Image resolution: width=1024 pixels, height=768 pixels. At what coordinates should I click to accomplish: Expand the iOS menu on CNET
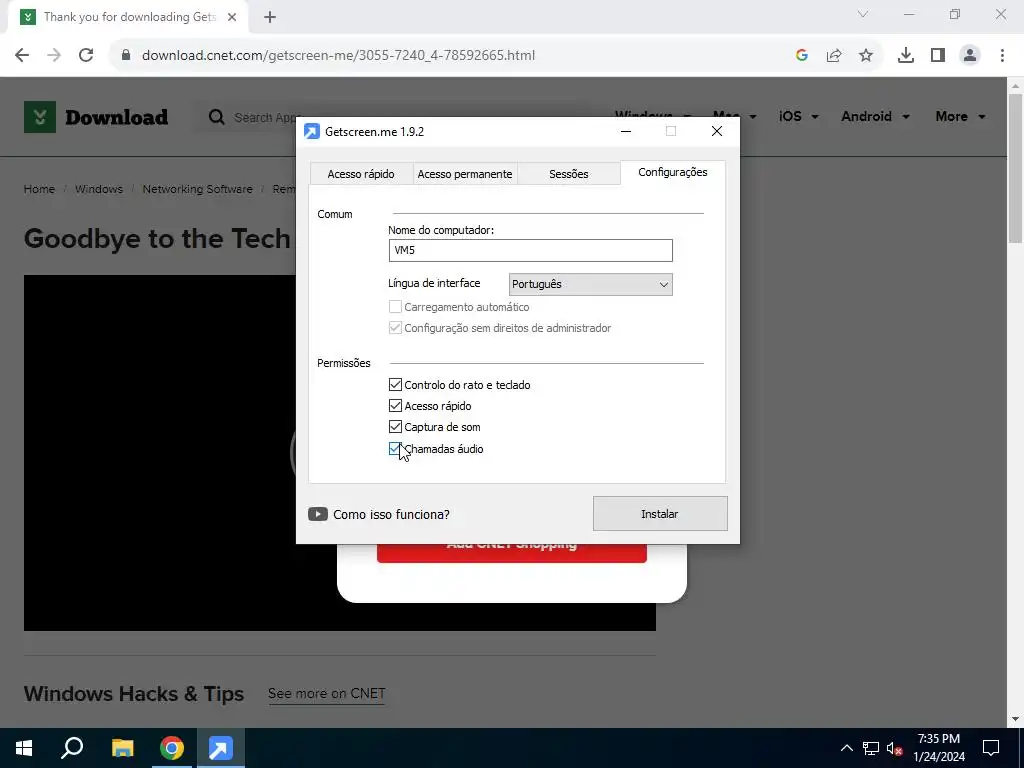coord(798,116)
